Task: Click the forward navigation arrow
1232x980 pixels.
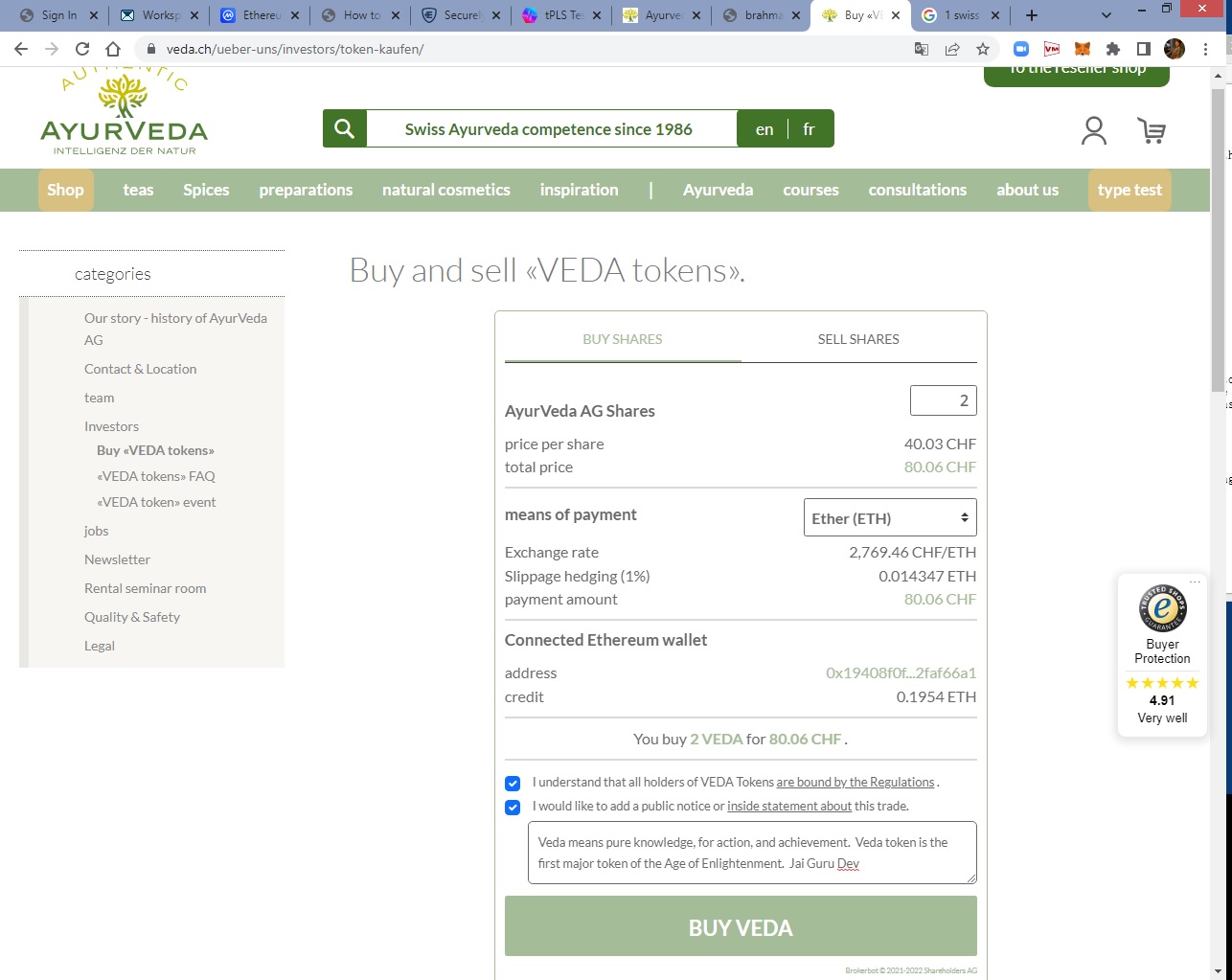Action: click(52, 49)
